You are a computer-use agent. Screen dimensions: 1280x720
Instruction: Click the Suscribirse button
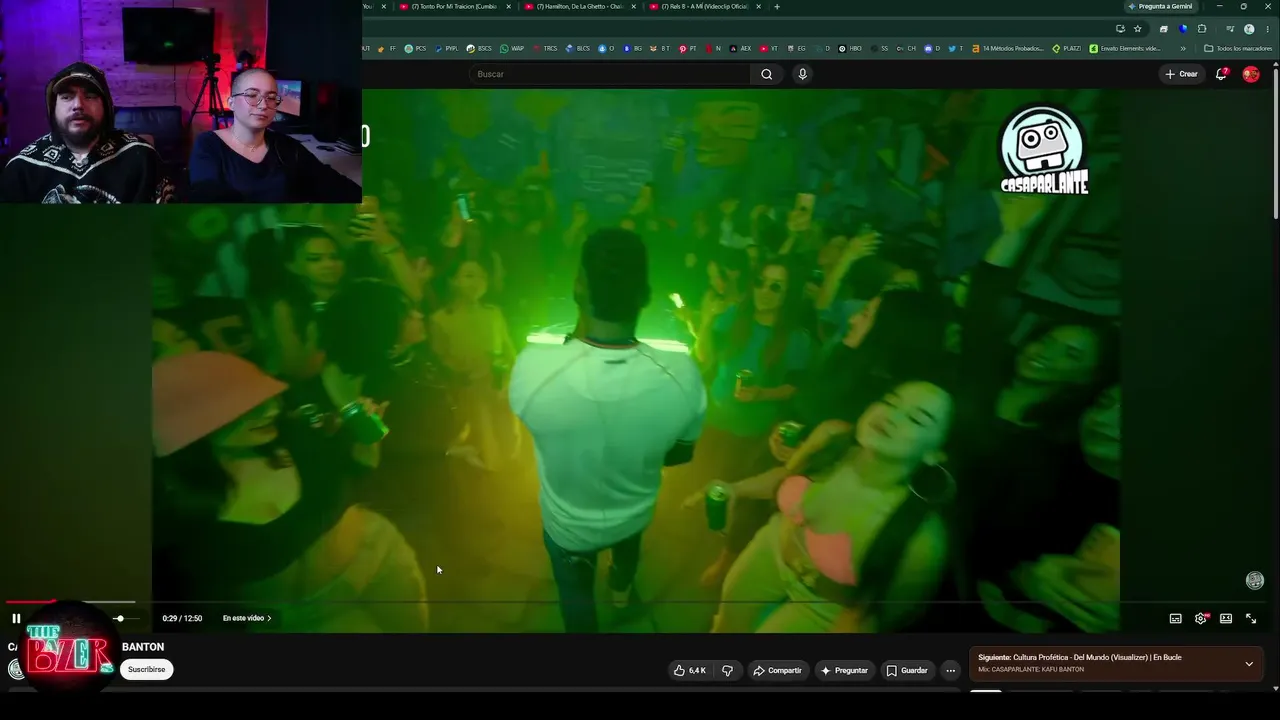[x=147, y=670]
